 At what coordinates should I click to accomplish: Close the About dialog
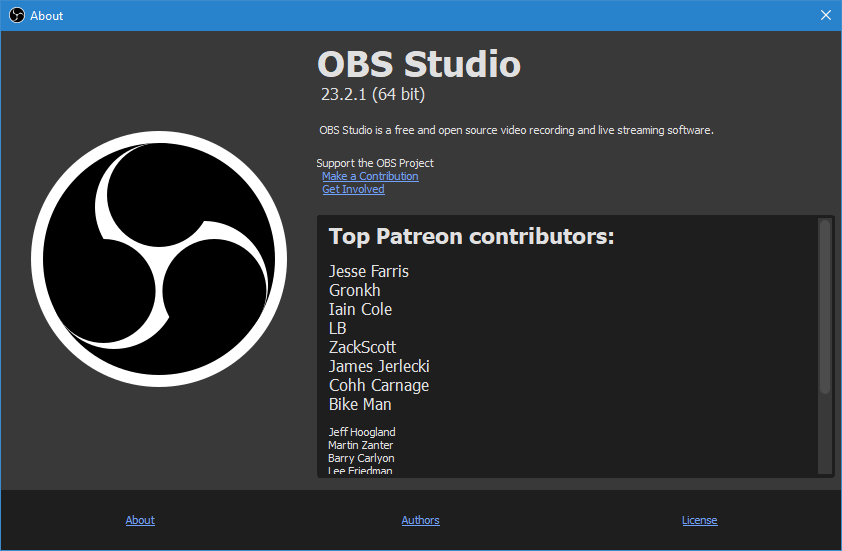[826, 15]
